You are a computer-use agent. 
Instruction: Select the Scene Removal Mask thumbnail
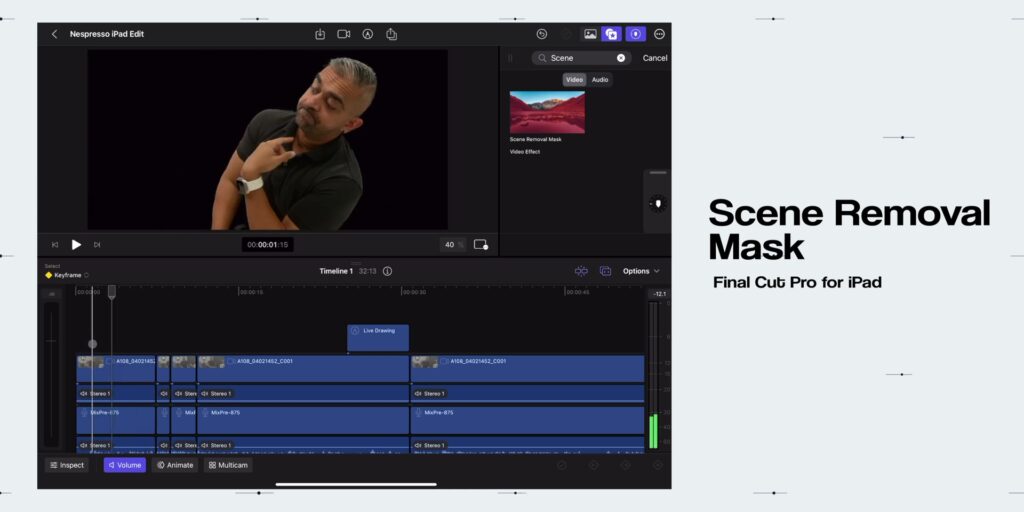pos(547,112)
